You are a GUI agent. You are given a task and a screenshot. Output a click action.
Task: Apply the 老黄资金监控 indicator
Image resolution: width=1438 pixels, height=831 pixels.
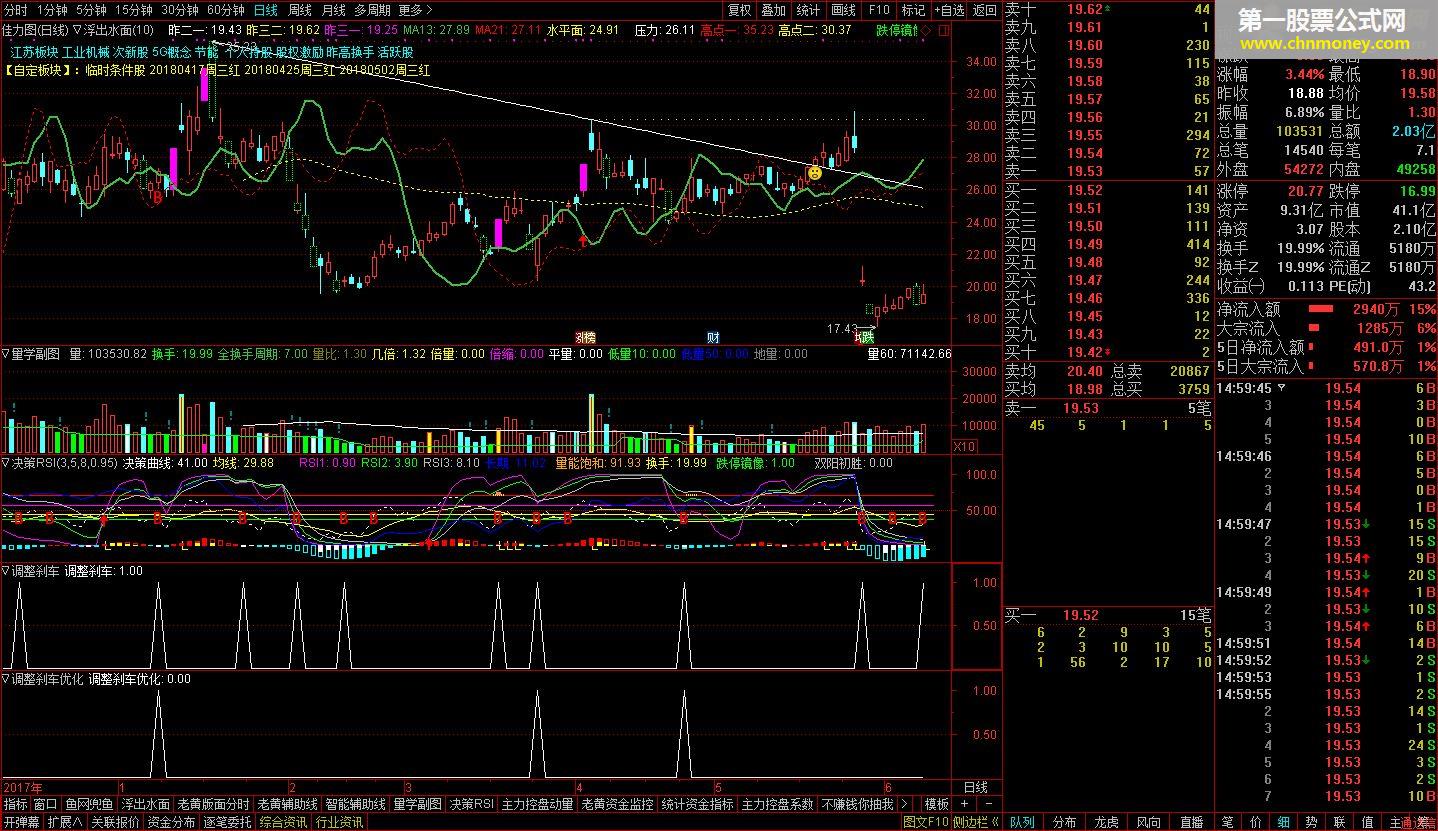[617, 804]
